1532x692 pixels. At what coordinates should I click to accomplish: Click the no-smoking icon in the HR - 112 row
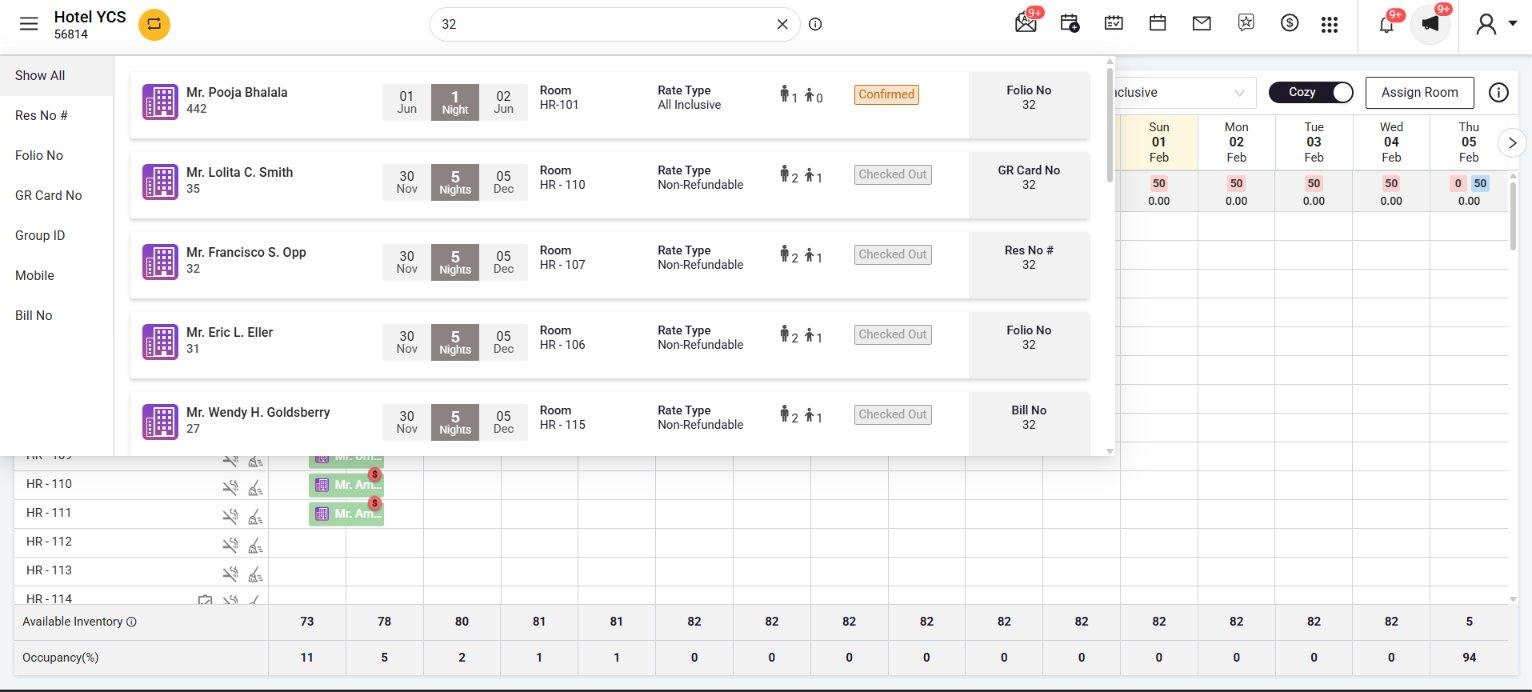(230, 545)
